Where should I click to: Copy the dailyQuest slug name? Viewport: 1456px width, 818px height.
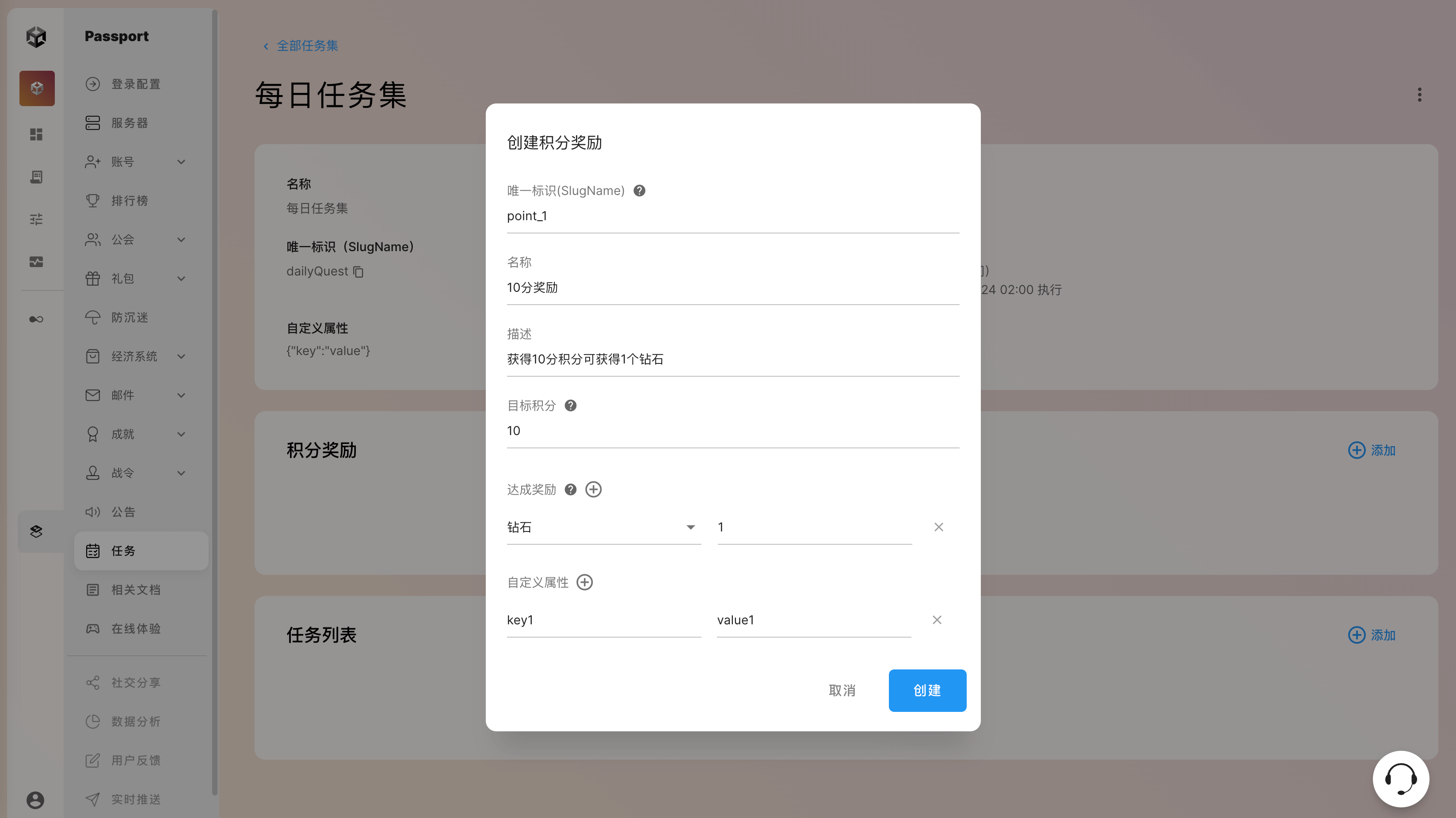[358, 272]
